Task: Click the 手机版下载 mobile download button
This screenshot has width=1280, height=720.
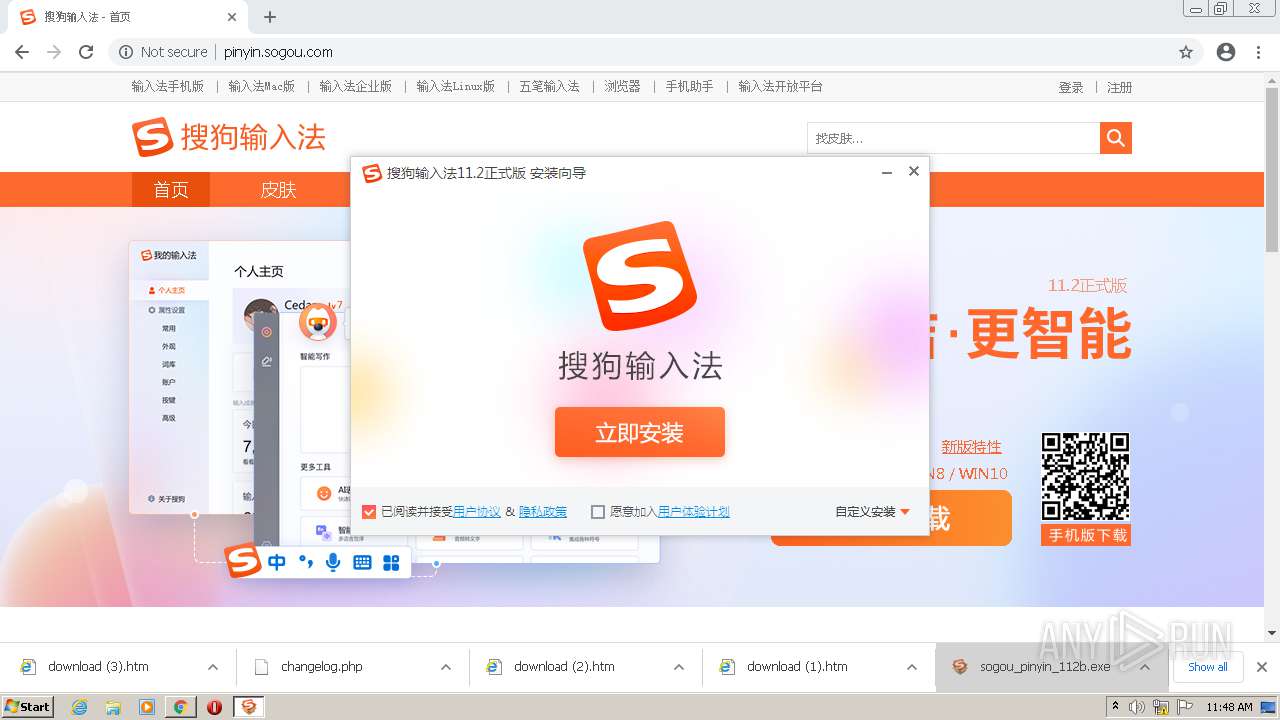Action: click(1086, 535)
